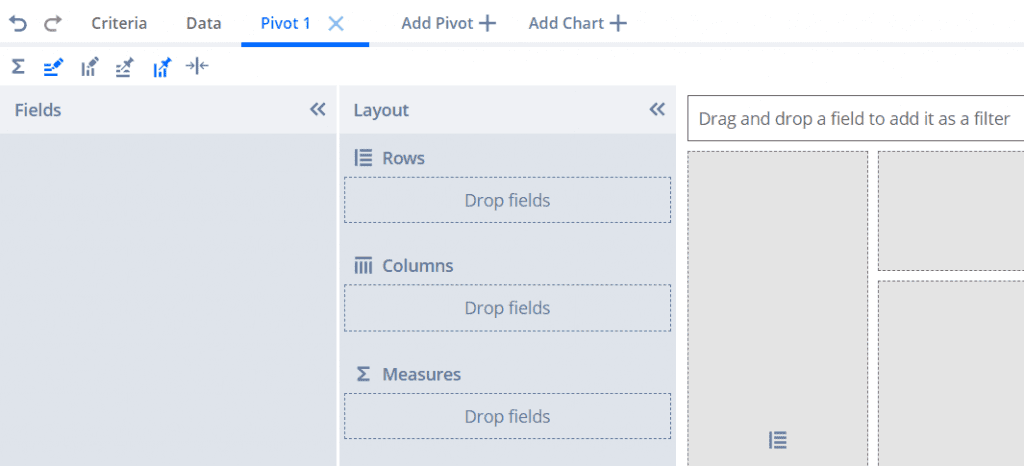Open the Data tab
Viewport: 1024px width, 466px height.
pos(204,23)
